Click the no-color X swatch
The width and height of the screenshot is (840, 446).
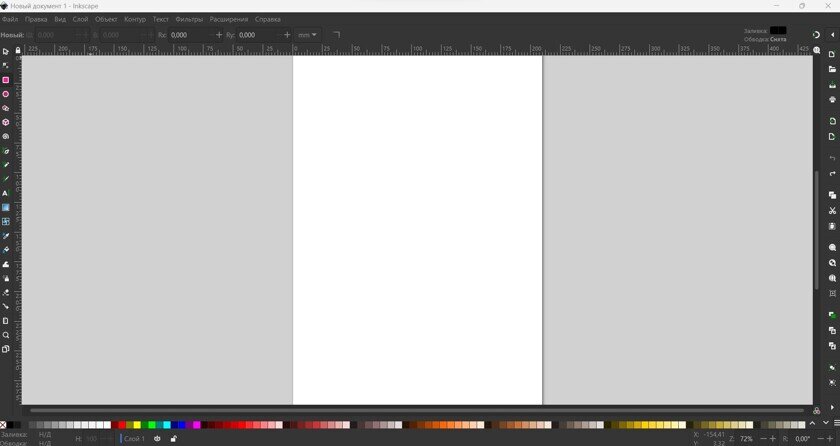[3, 425]
